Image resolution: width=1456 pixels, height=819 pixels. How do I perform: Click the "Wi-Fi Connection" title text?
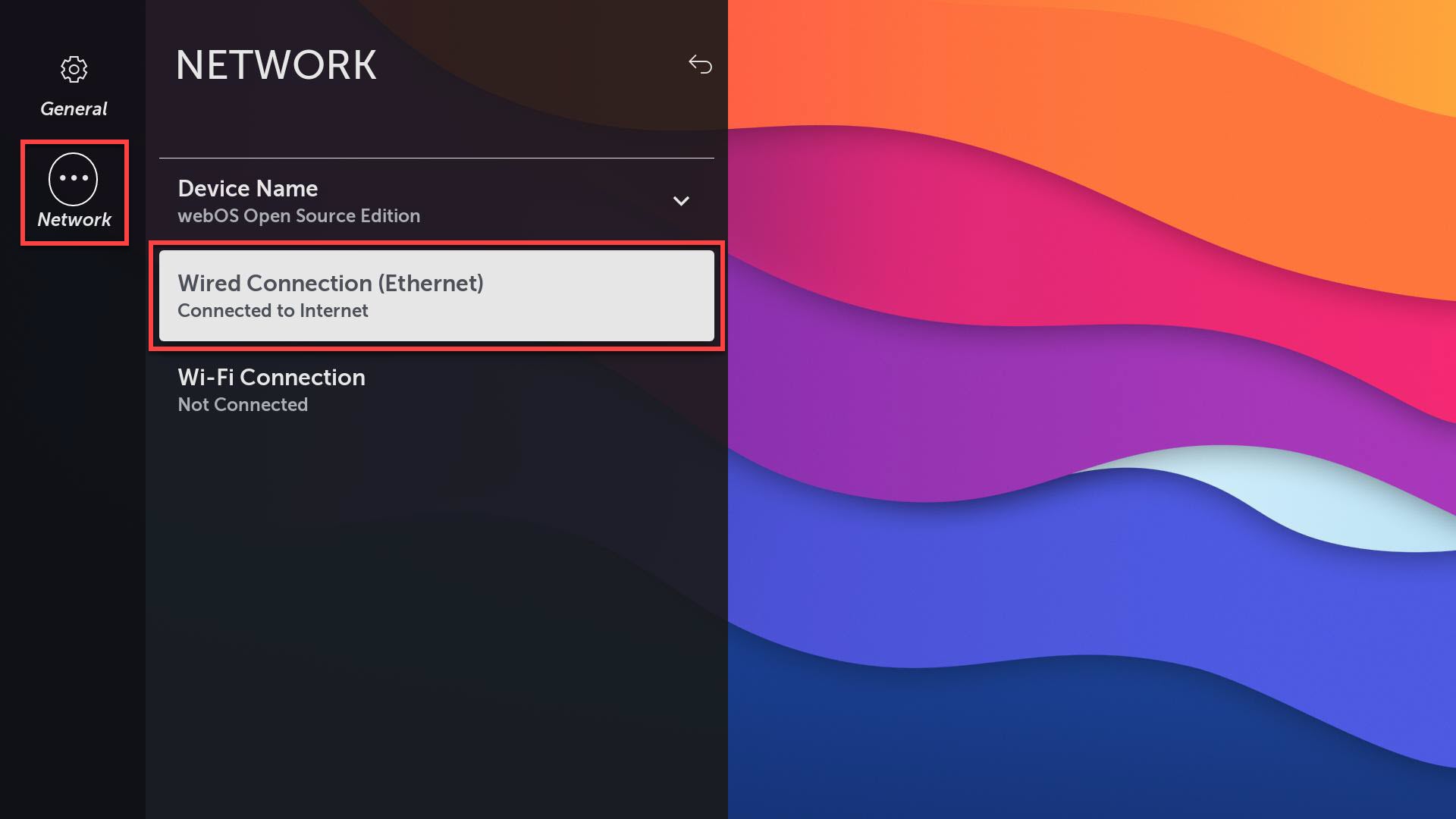(271, 378)
